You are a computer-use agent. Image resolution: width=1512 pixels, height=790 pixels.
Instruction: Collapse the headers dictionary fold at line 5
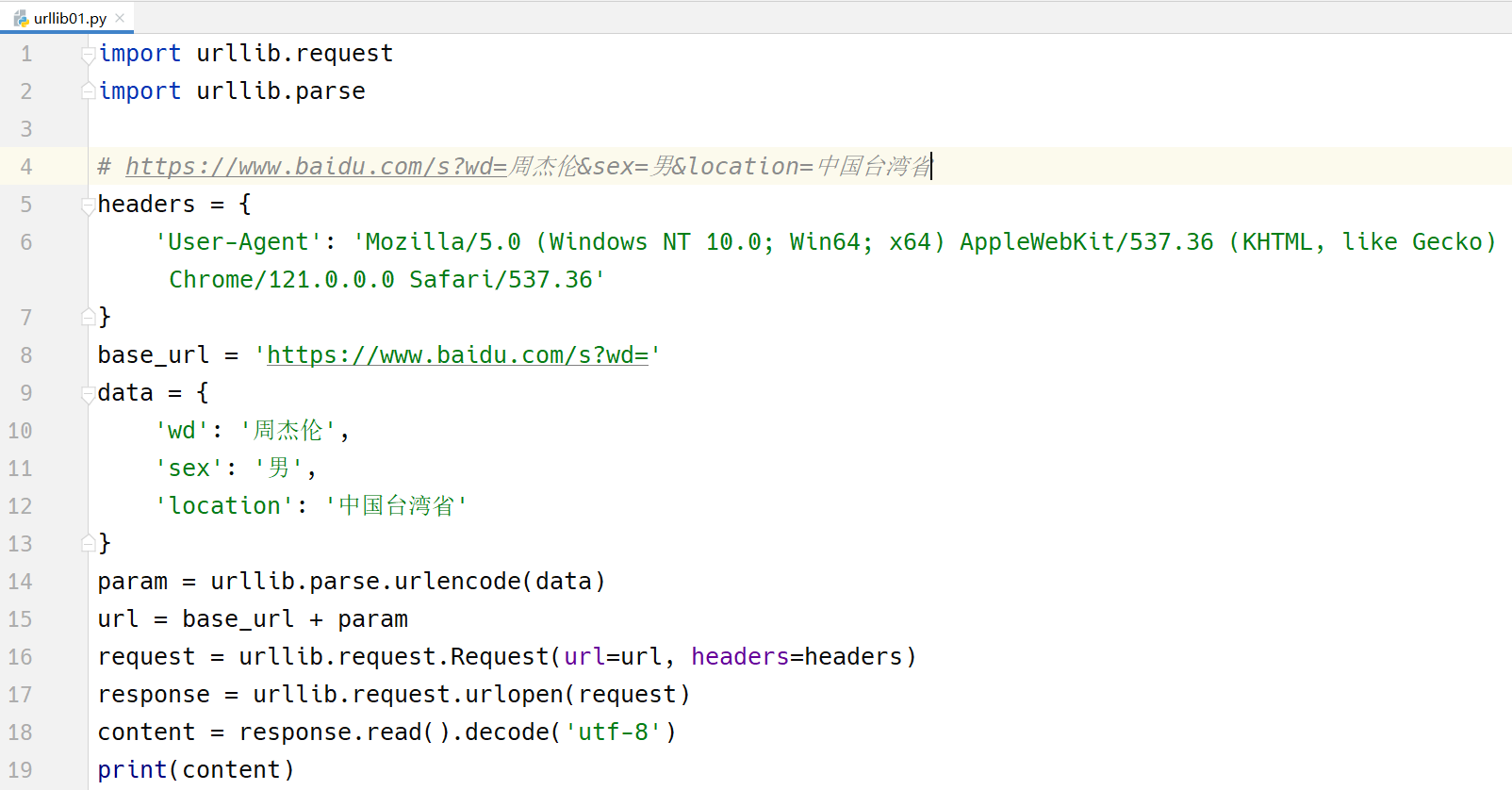point(88,205)
